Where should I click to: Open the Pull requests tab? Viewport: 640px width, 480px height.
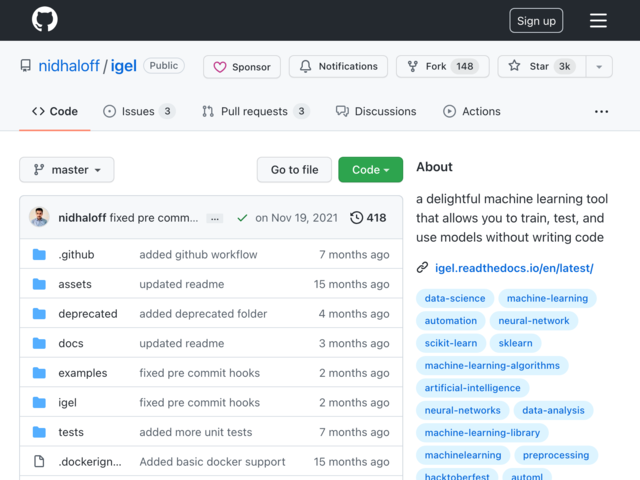[256, 111]
